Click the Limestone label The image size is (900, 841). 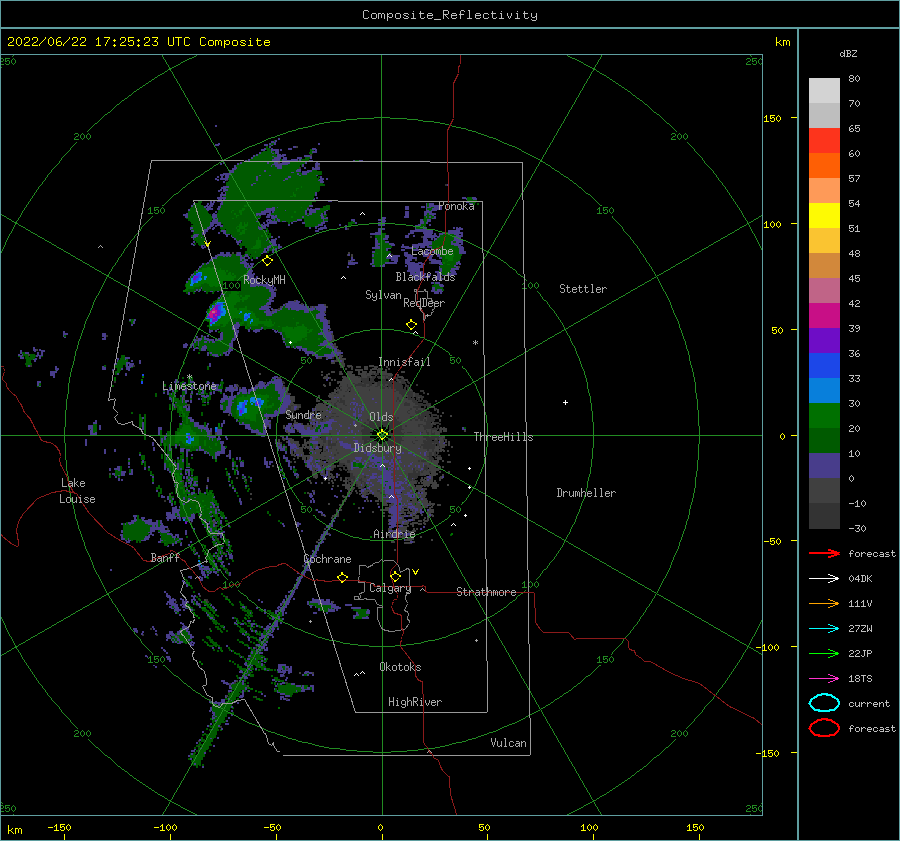[x=189, y=386]
